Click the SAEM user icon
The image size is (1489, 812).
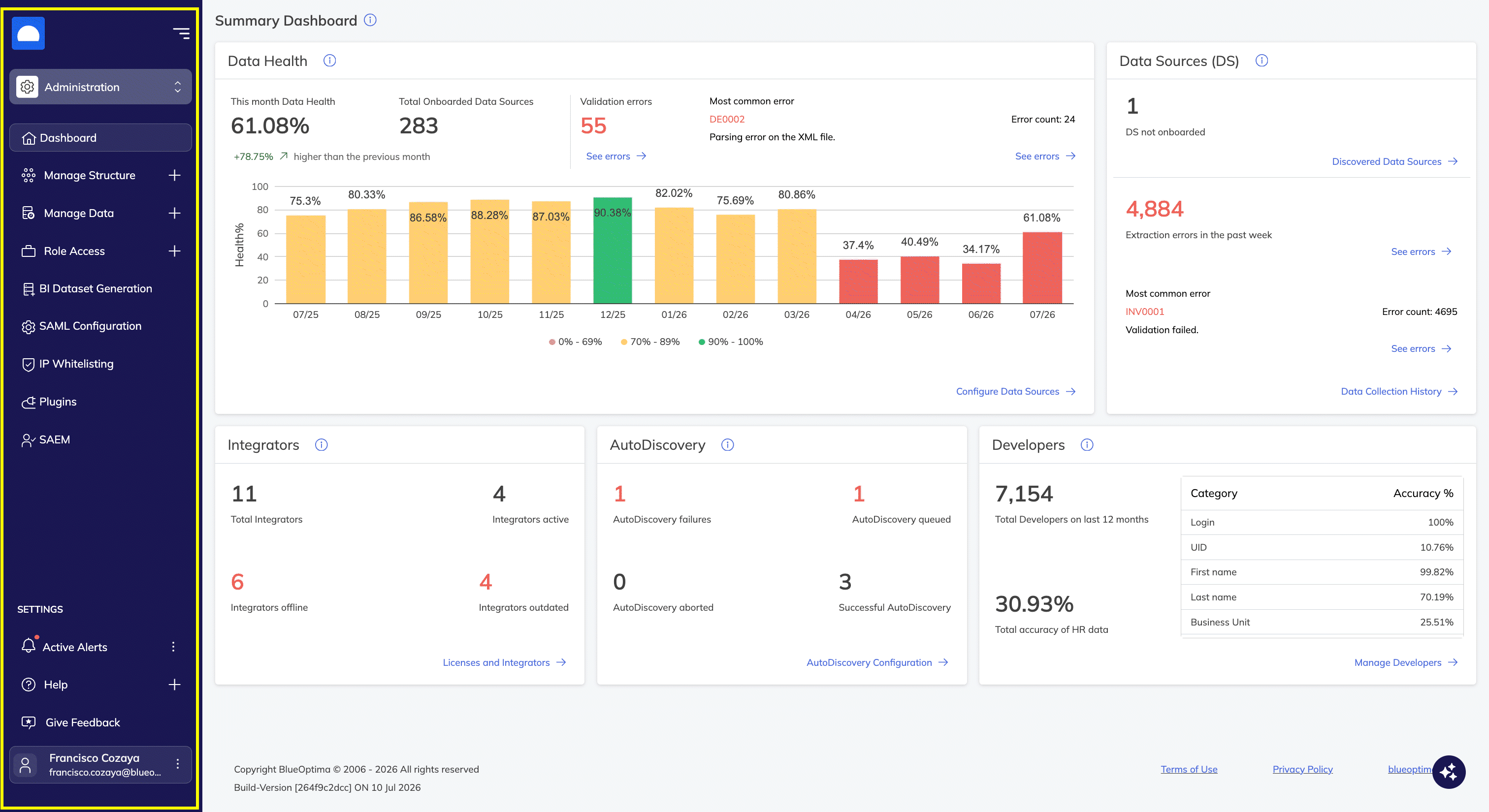tap(29, 440)
